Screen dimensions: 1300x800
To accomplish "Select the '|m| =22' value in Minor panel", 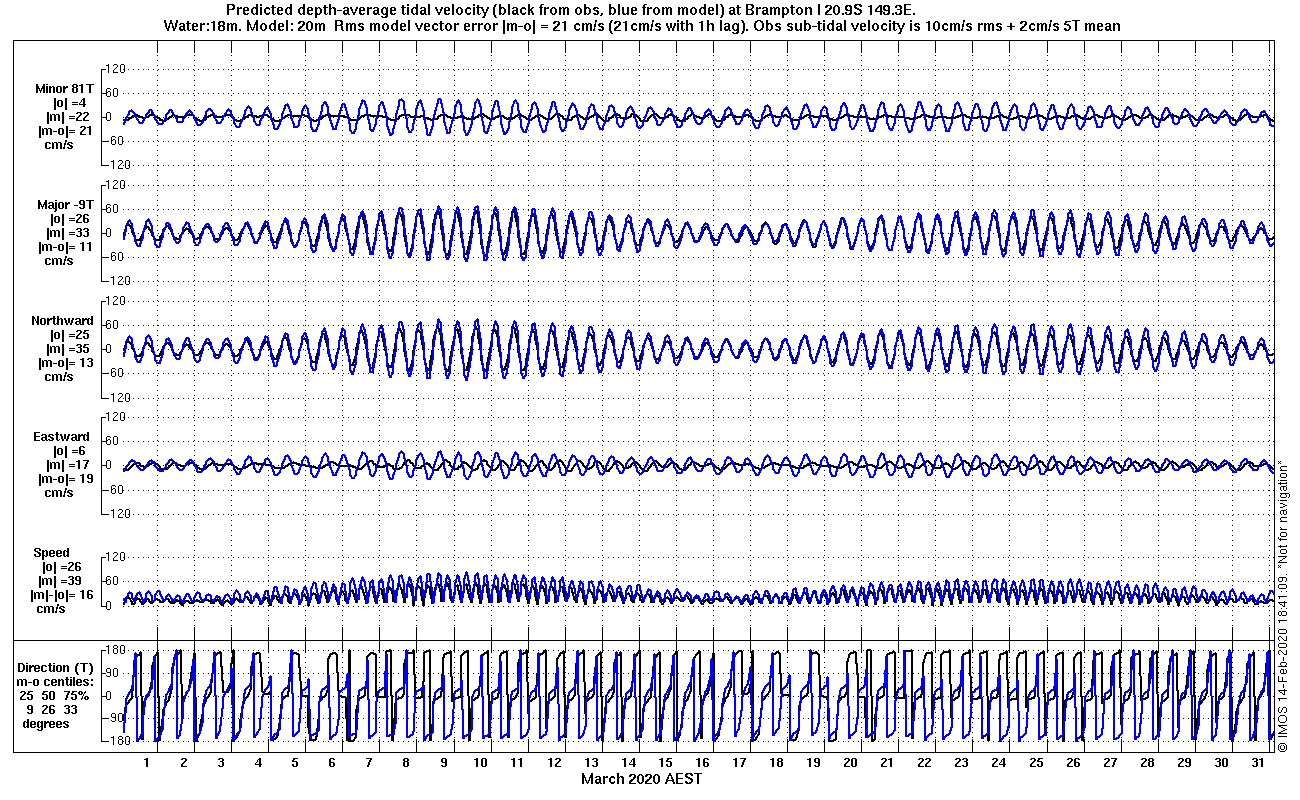I will coord(69,117).
